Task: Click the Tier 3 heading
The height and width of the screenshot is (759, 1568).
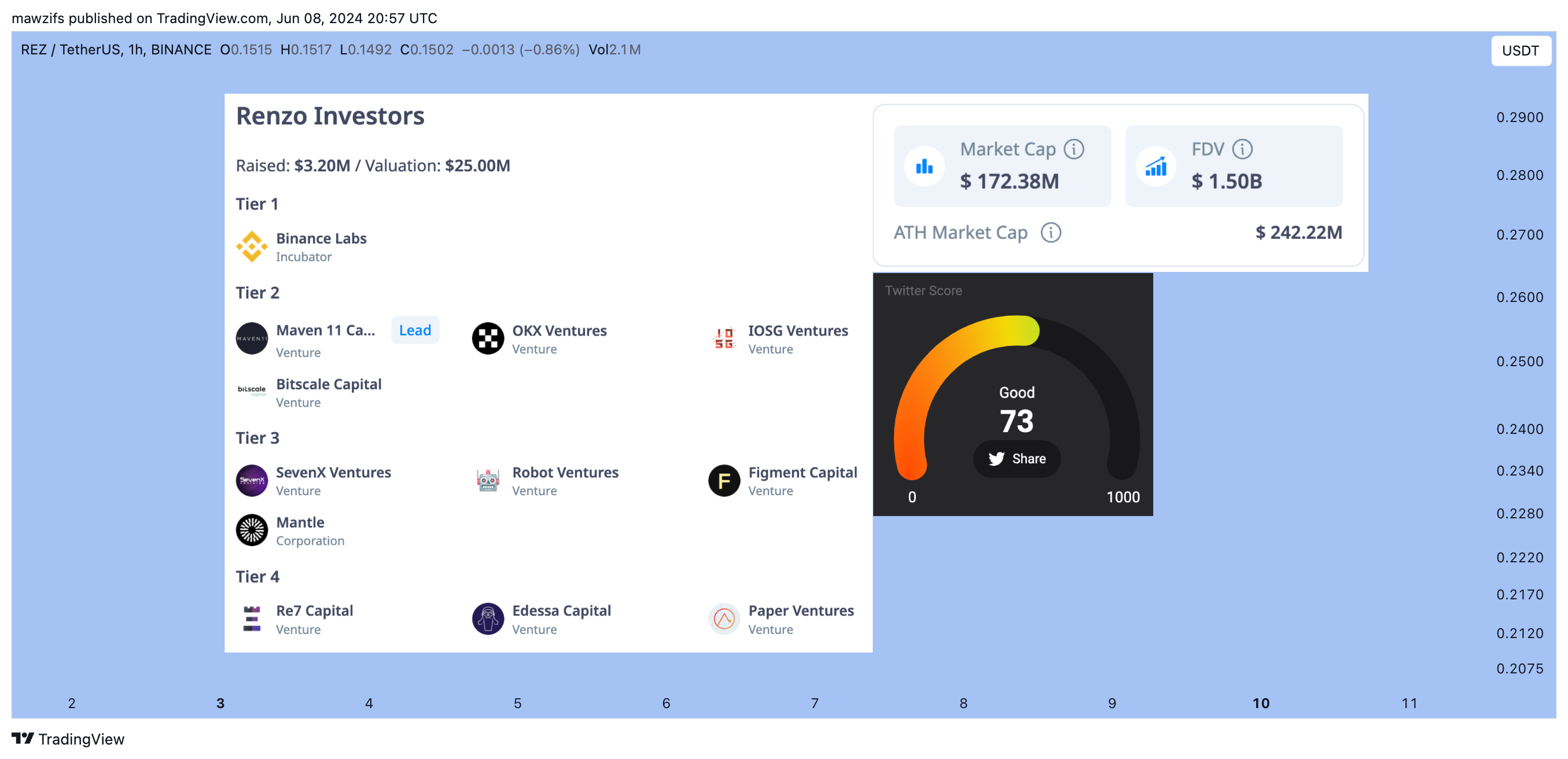Action: coord(257,437)
